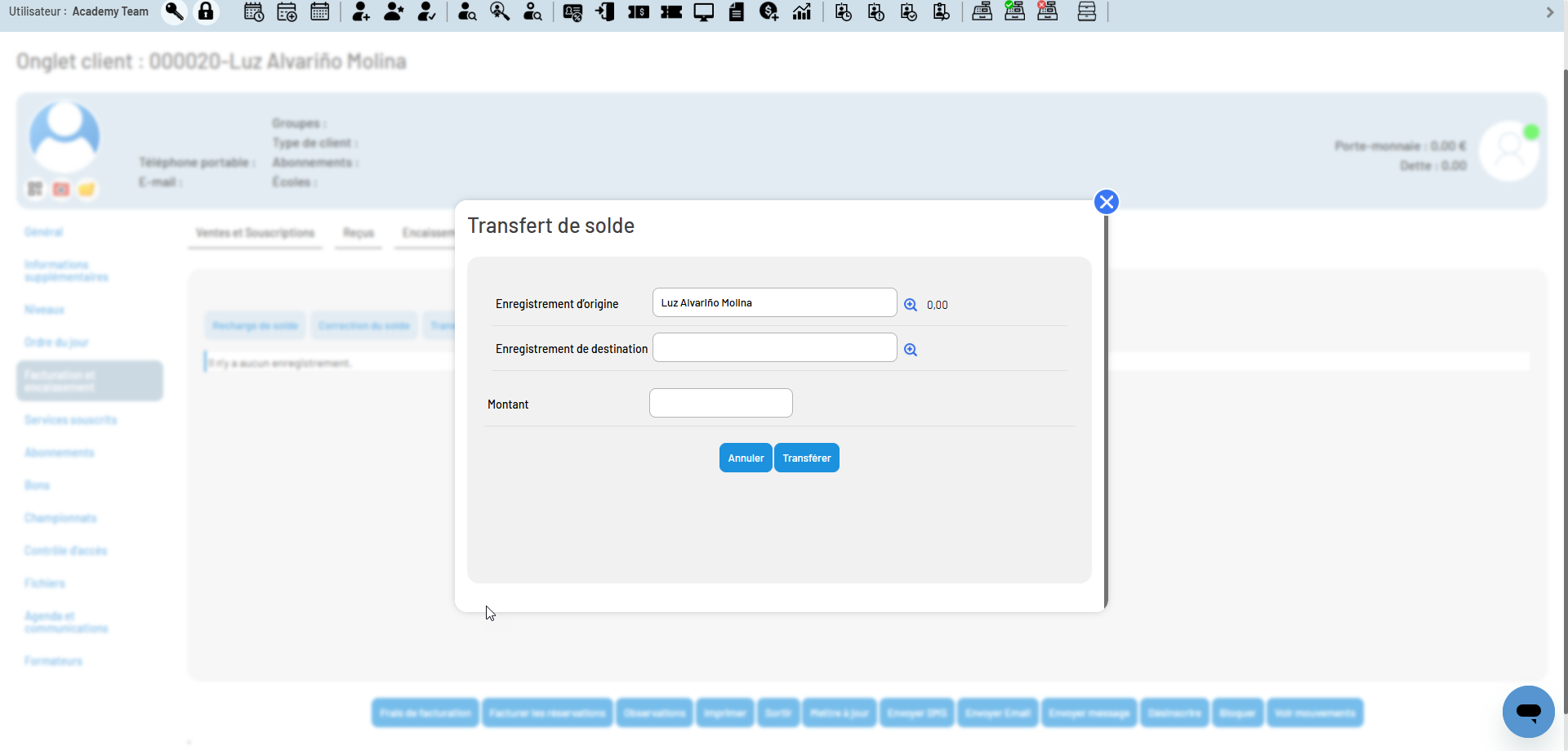Open the plain cash register icon
The height and width of the screenshot is (751, 1568).
coord(982,11)
